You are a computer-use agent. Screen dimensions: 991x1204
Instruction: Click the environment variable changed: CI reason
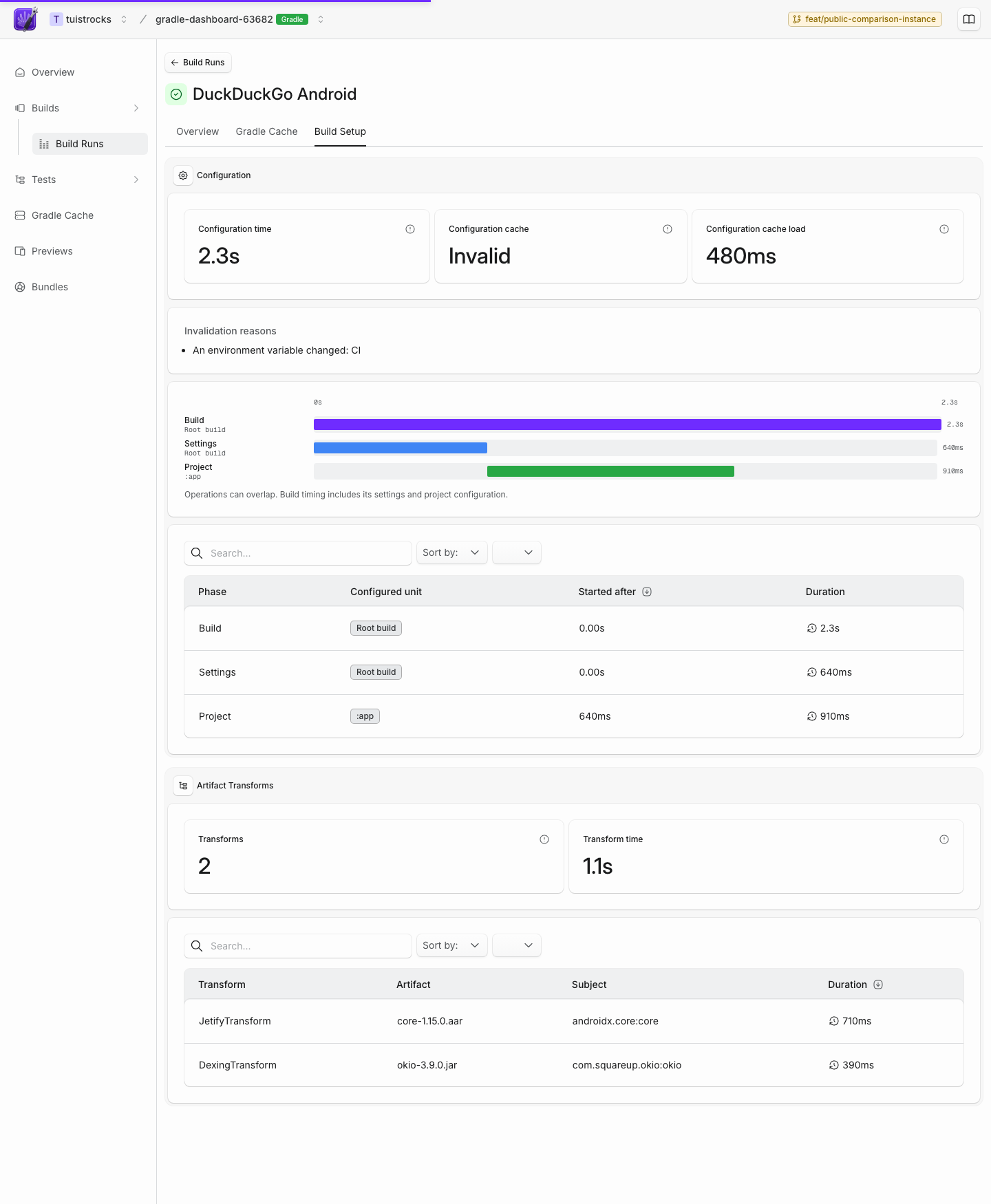click(277, 350)
